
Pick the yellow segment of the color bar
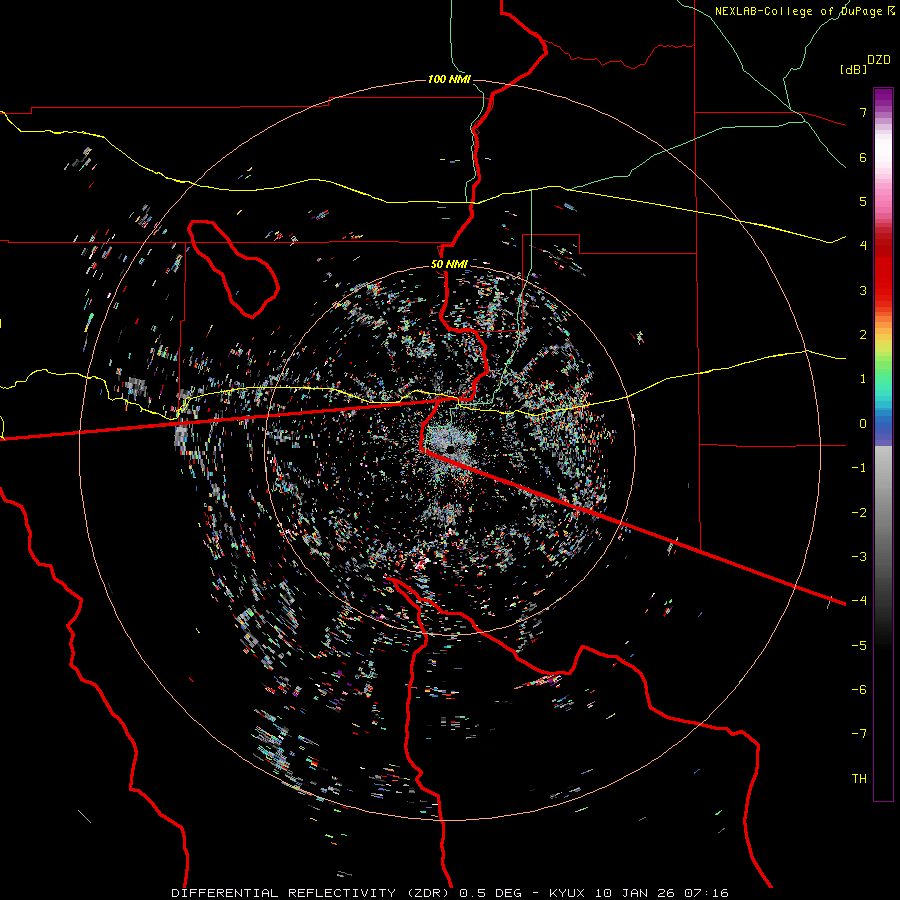click(883, 344)
